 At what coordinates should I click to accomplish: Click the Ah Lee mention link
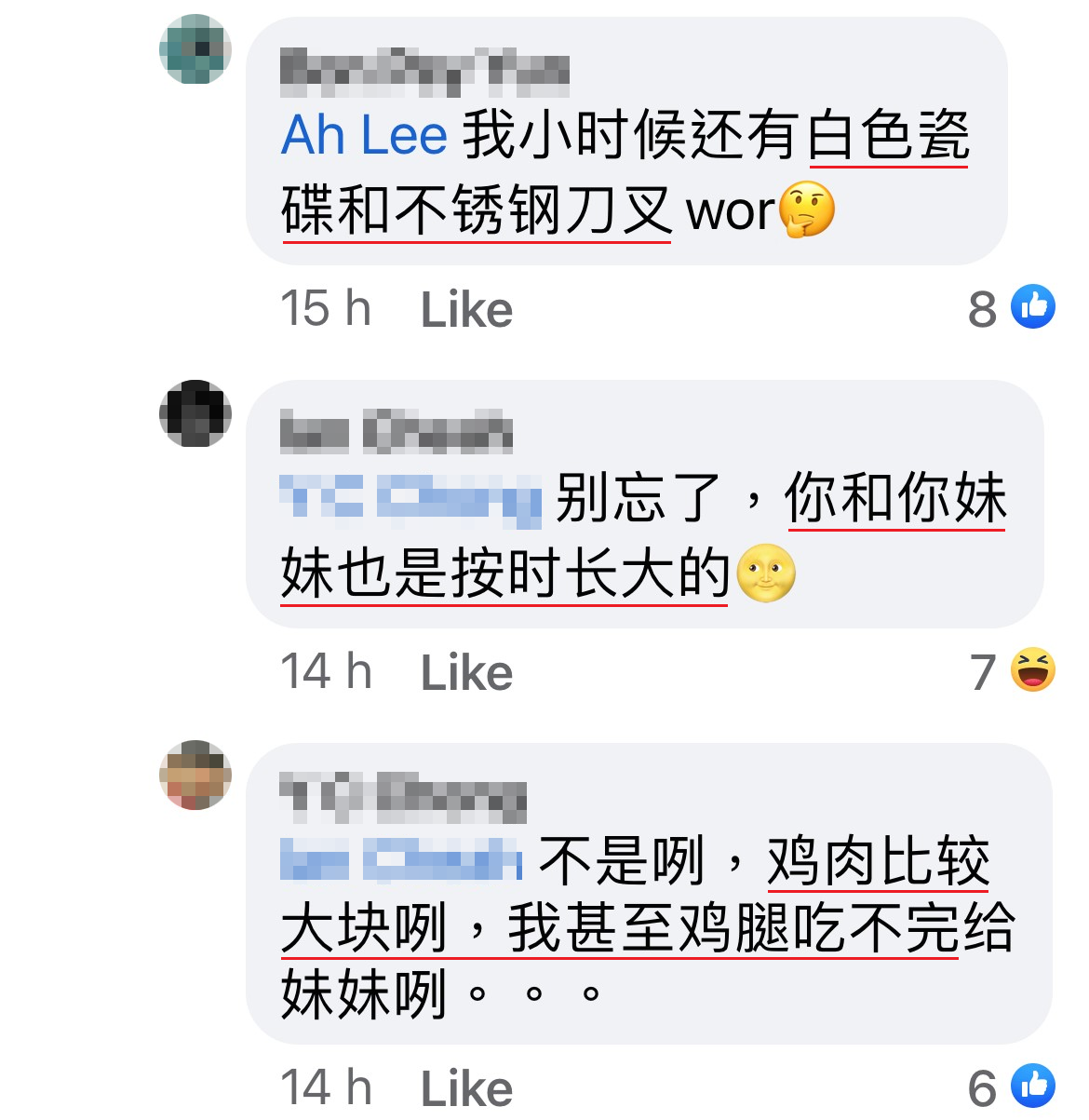364,135
